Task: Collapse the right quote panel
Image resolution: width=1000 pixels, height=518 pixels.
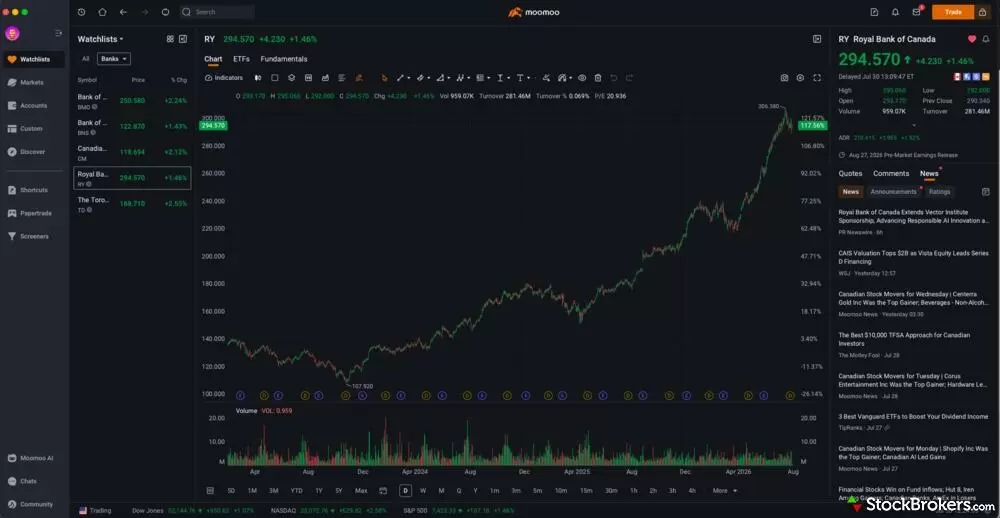Action: point(817,39)
